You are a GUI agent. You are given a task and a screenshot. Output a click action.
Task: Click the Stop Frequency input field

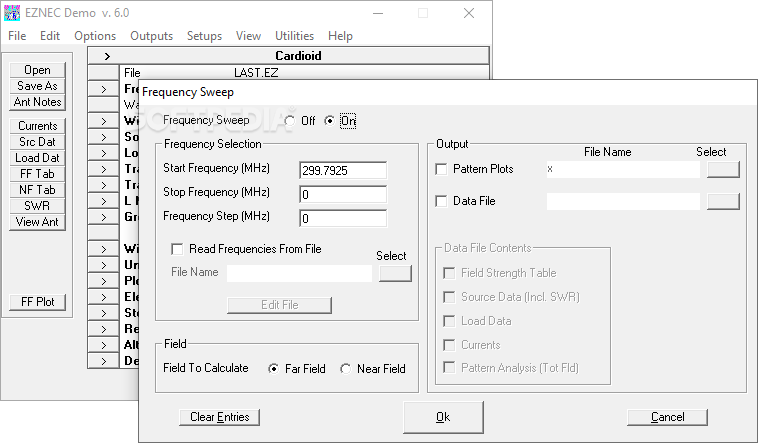point(343,194)
